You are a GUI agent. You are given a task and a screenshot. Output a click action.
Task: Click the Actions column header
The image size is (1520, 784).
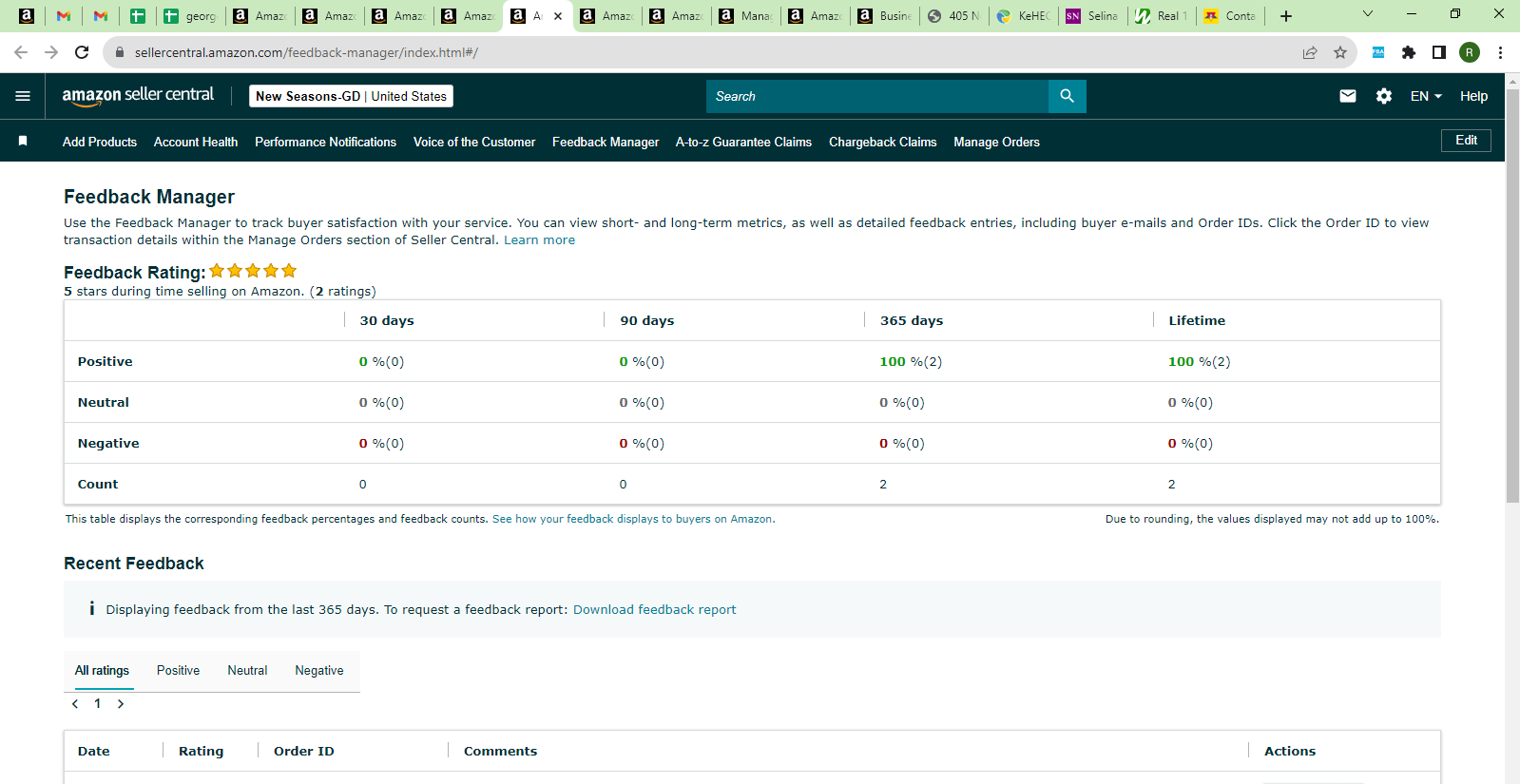point(1290,751)
